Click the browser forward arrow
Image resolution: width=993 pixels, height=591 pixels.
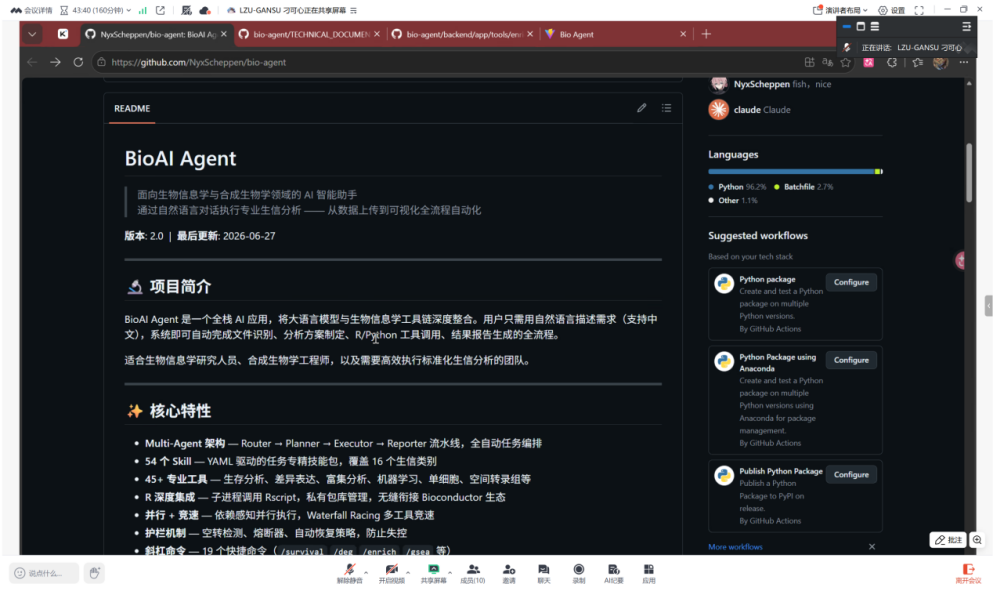click(x=55, y=62)
